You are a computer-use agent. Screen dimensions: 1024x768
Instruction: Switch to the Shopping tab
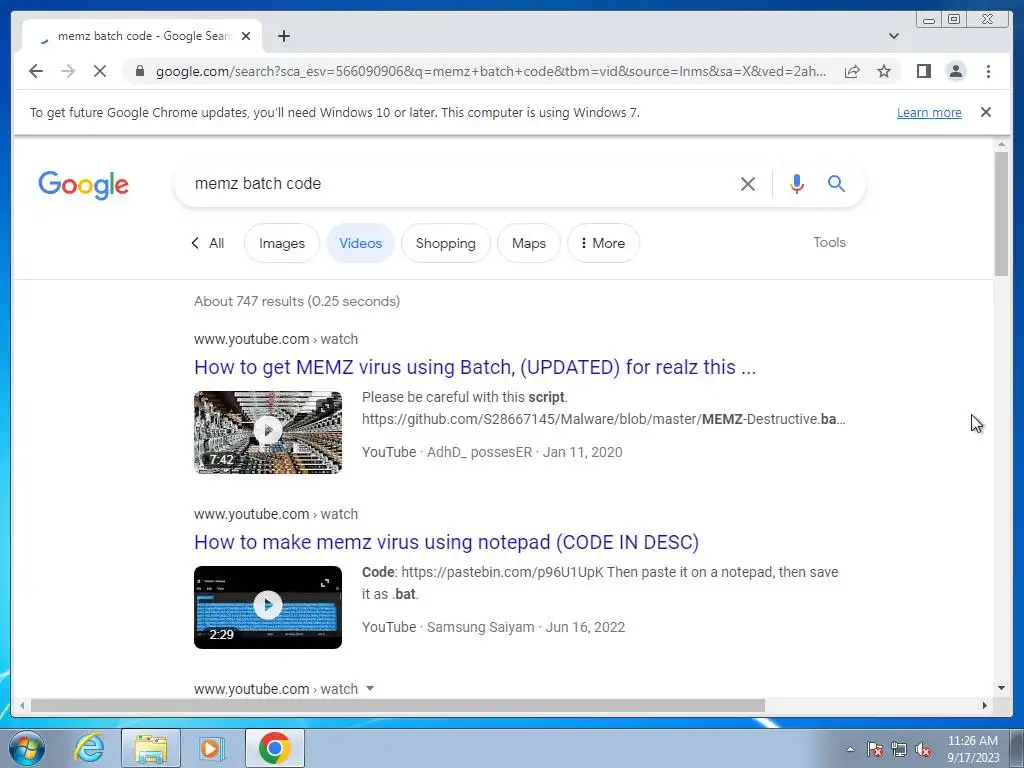445,243
